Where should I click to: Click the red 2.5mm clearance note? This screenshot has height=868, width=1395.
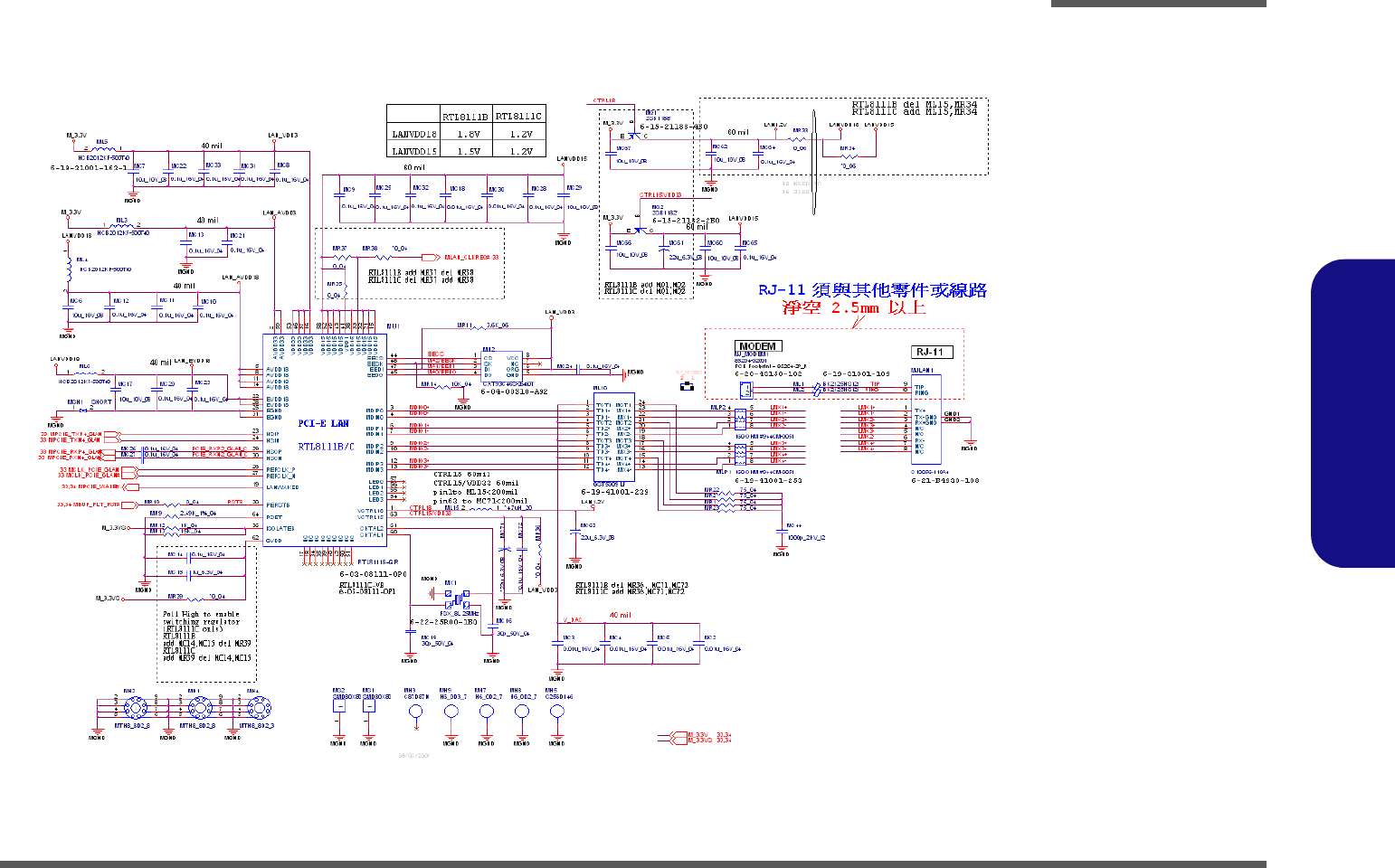pyautogui.click(x=854, y=307)
